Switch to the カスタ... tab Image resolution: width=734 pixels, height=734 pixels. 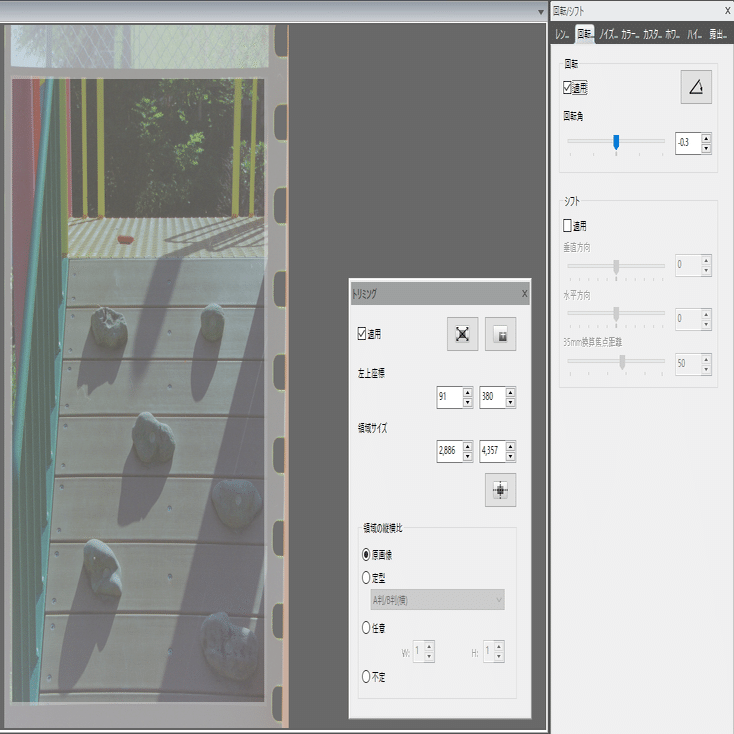[652, 34]
